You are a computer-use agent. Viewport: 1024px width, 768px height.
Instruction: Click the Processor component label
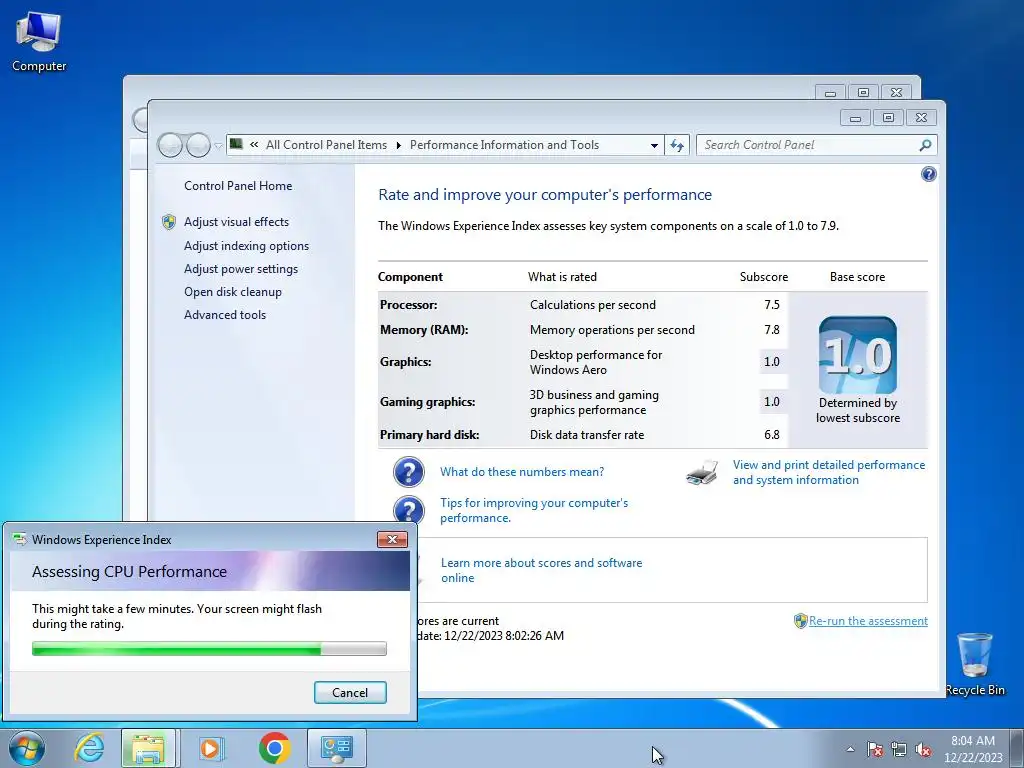tap(408, 305)
